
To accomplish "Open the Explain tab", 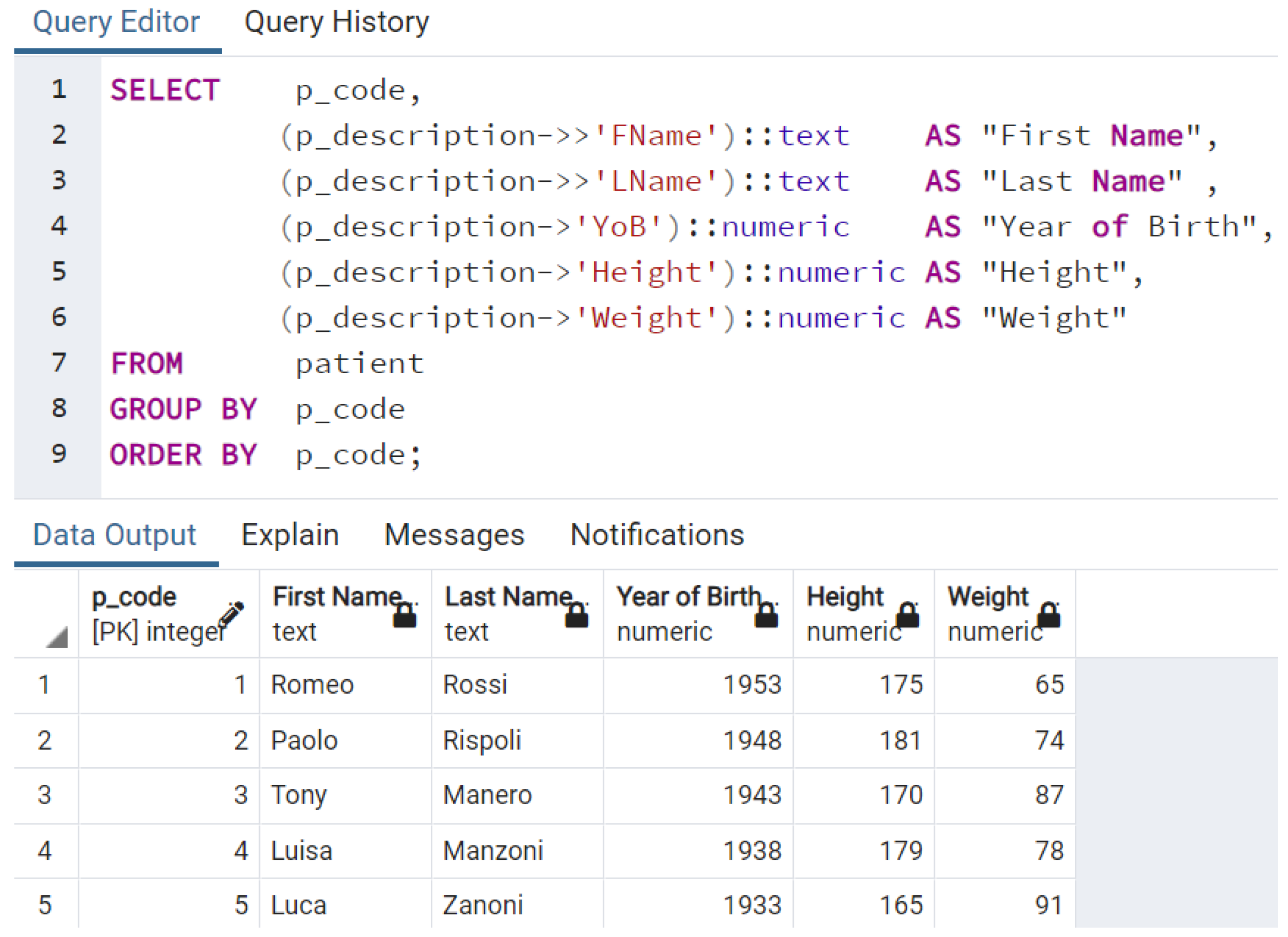I will pyautogui.click(x=290, y=535).
